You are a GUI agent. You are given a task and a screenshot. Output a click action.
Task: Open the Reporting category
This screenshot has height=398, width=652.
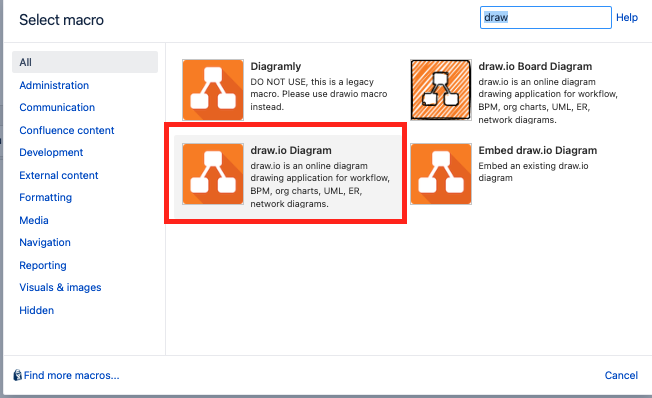pyautogui.click(x=43, y=265)
